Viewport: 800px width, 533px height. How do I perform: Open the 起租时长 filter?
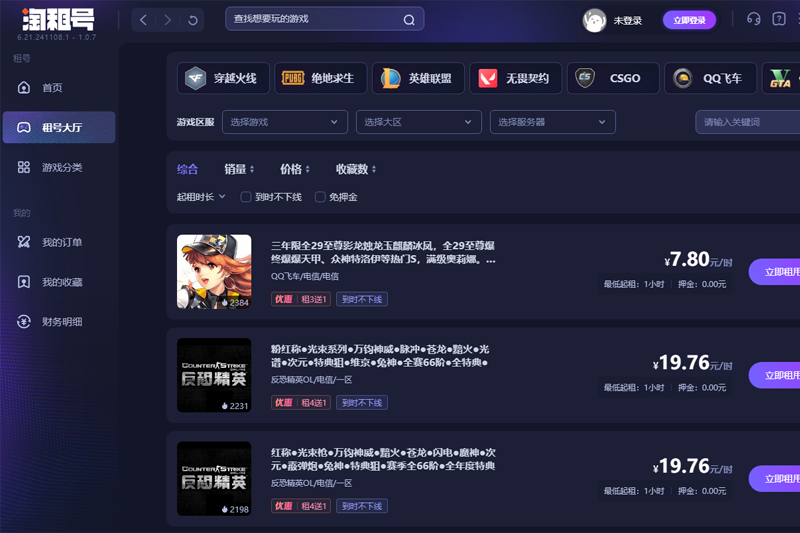tap(201, 197)
